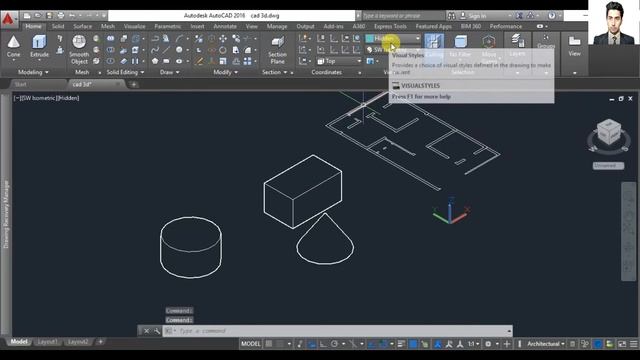Open the Hidden visual style dropdown
This screenshot has width=640, height=360.
click(393, 38)
